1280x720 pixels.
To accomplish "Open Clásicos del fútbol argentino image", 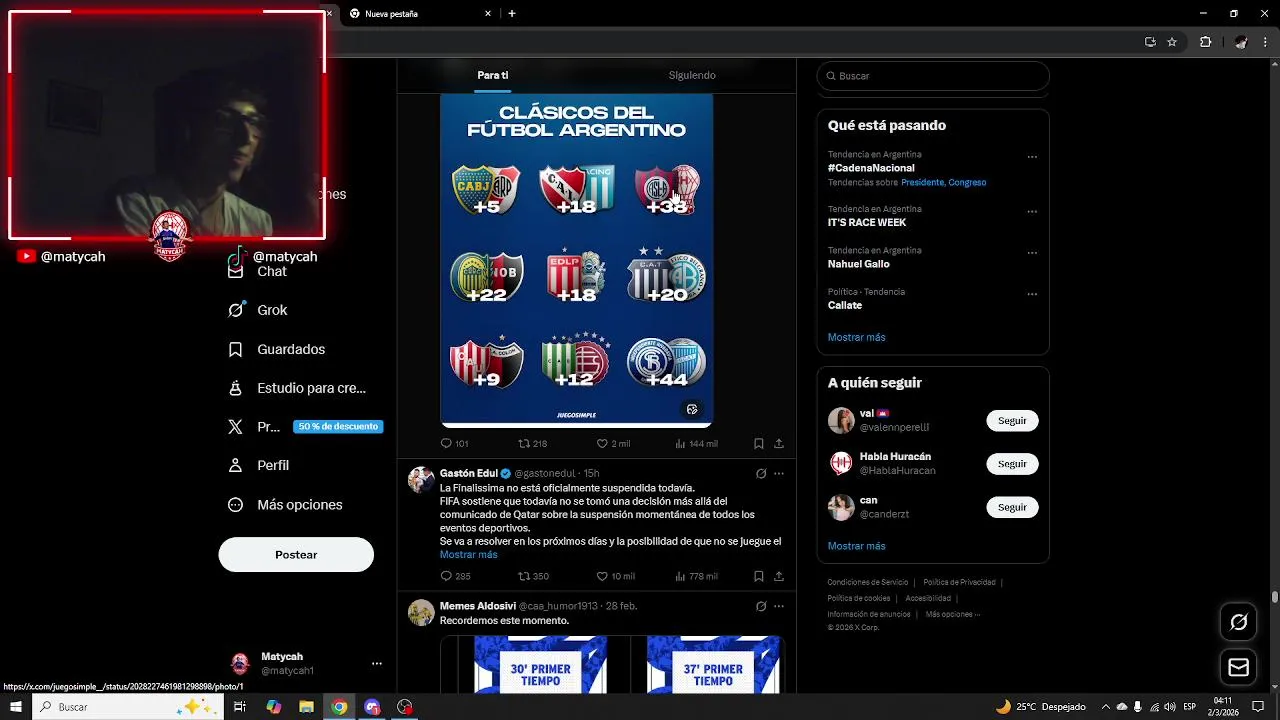I will coord(576,260).
